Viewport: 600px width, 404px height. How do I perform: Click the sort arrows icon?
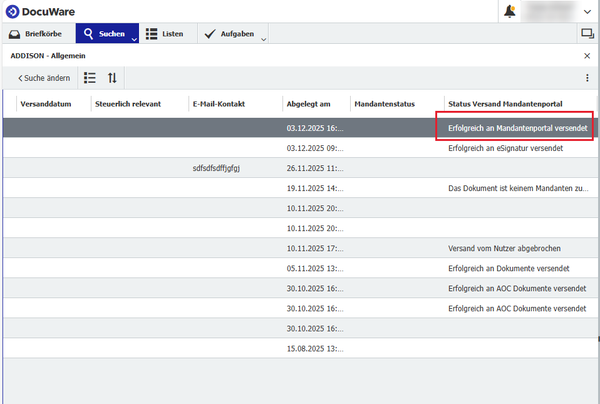pos(112,78)
